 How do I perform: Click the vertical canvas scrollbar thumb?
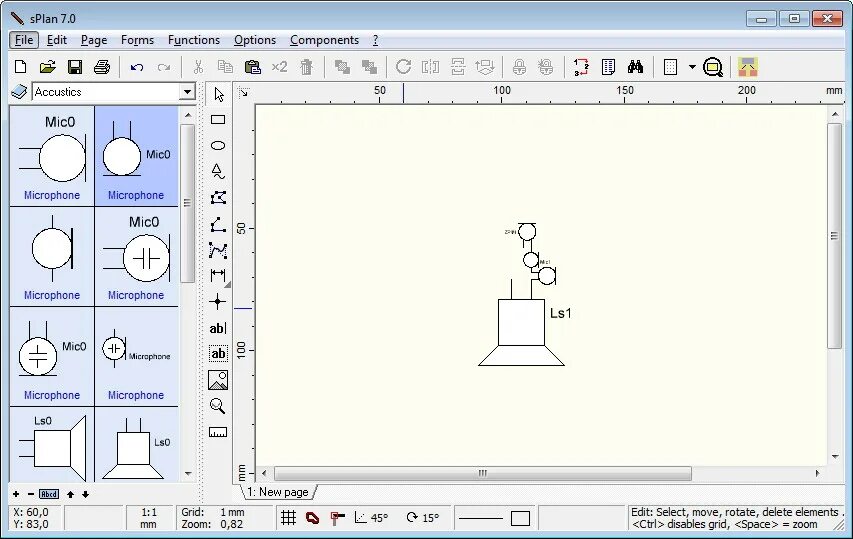[x=835, y=236]
